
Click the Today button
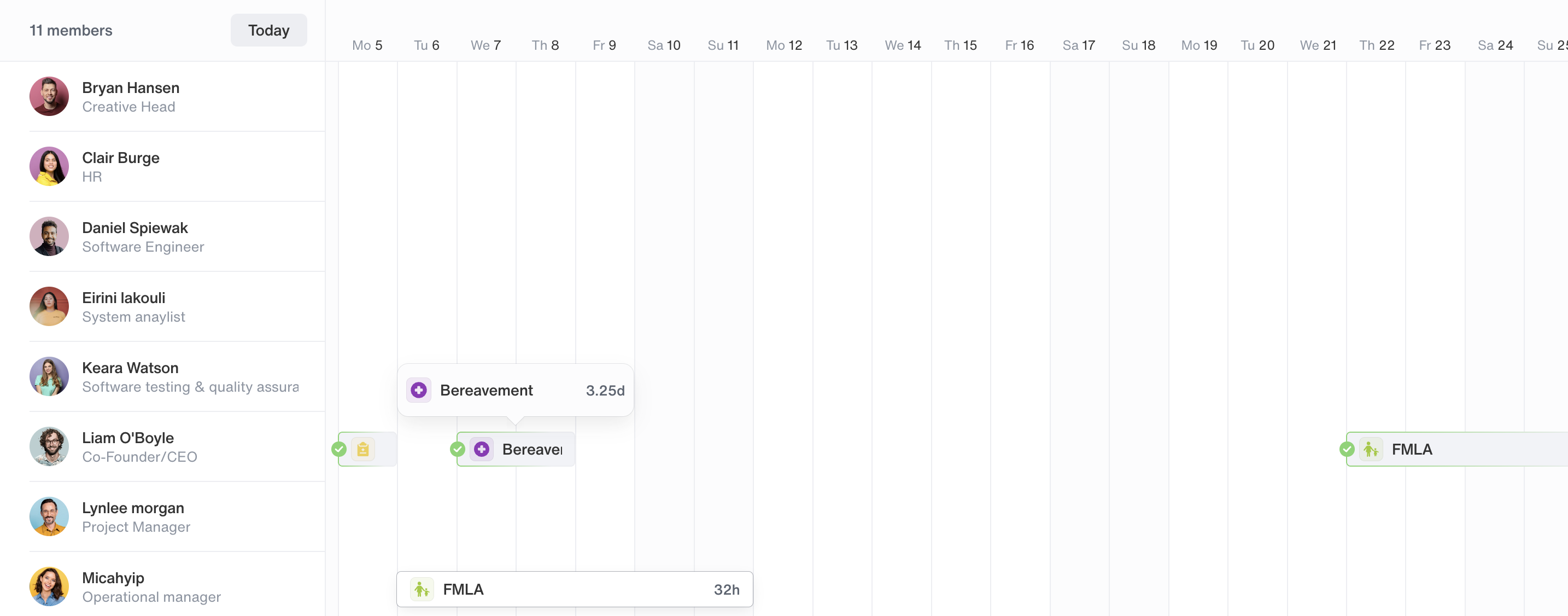[268, 30]
